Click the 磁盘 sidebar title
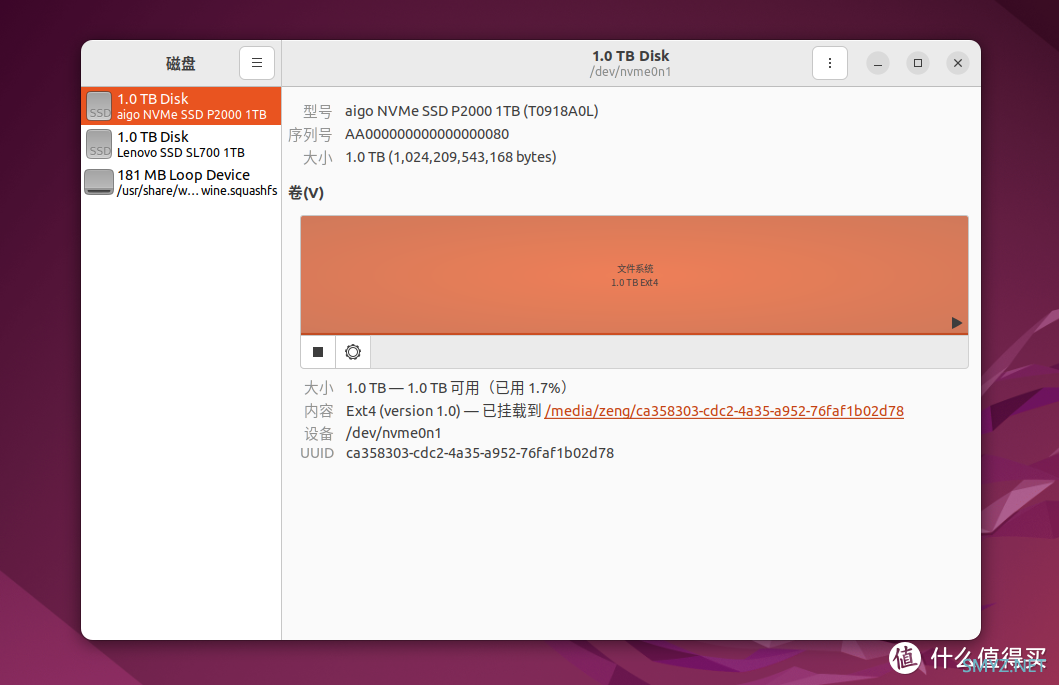This screenshot has height=685, width=1059. coord(180,64)
